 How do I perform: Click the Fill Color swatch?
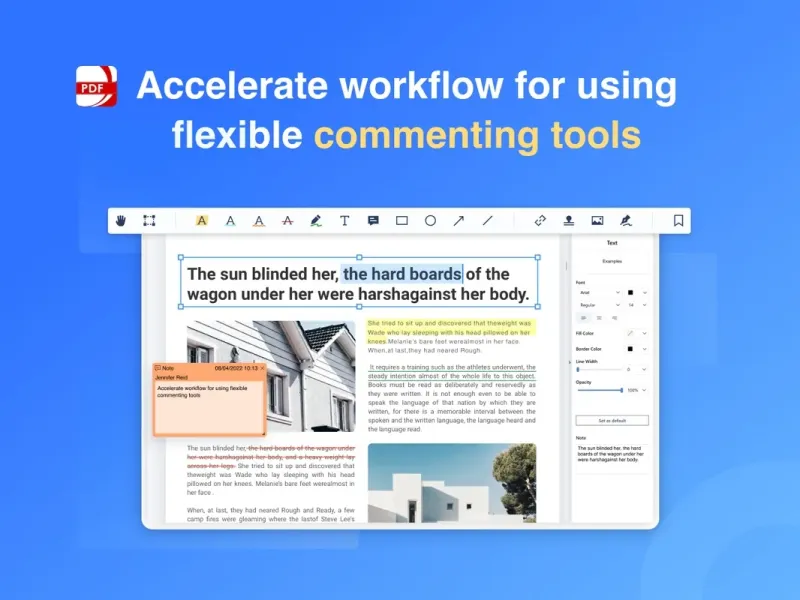coord(631,333)
